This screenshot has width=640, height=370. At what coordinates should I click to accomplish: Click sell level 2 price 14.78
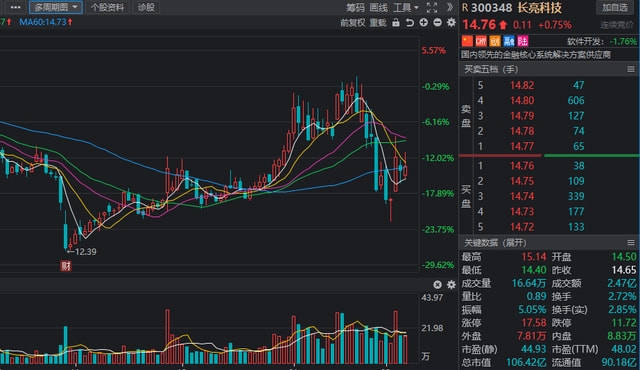click(522, 131)
